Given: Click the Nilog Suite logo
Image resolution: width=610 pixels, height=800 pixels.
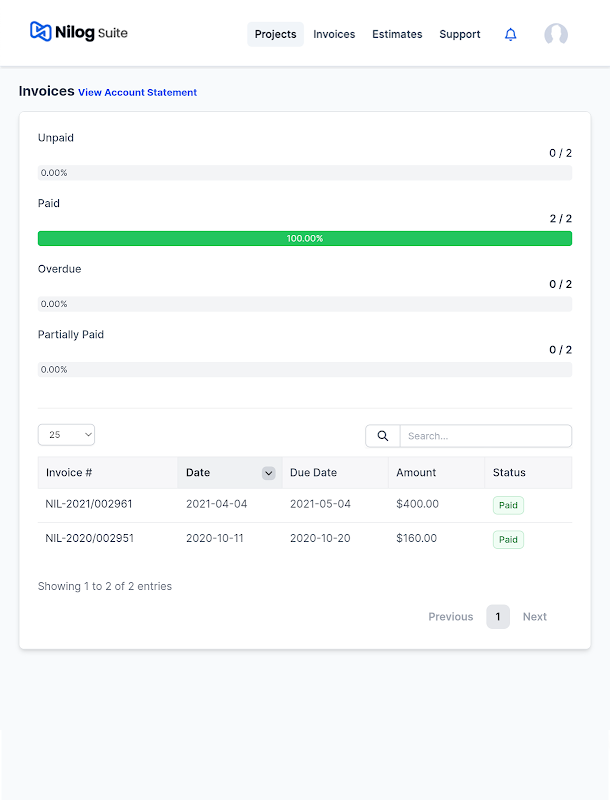Looking at the screenshot, I should click(79, 33).
